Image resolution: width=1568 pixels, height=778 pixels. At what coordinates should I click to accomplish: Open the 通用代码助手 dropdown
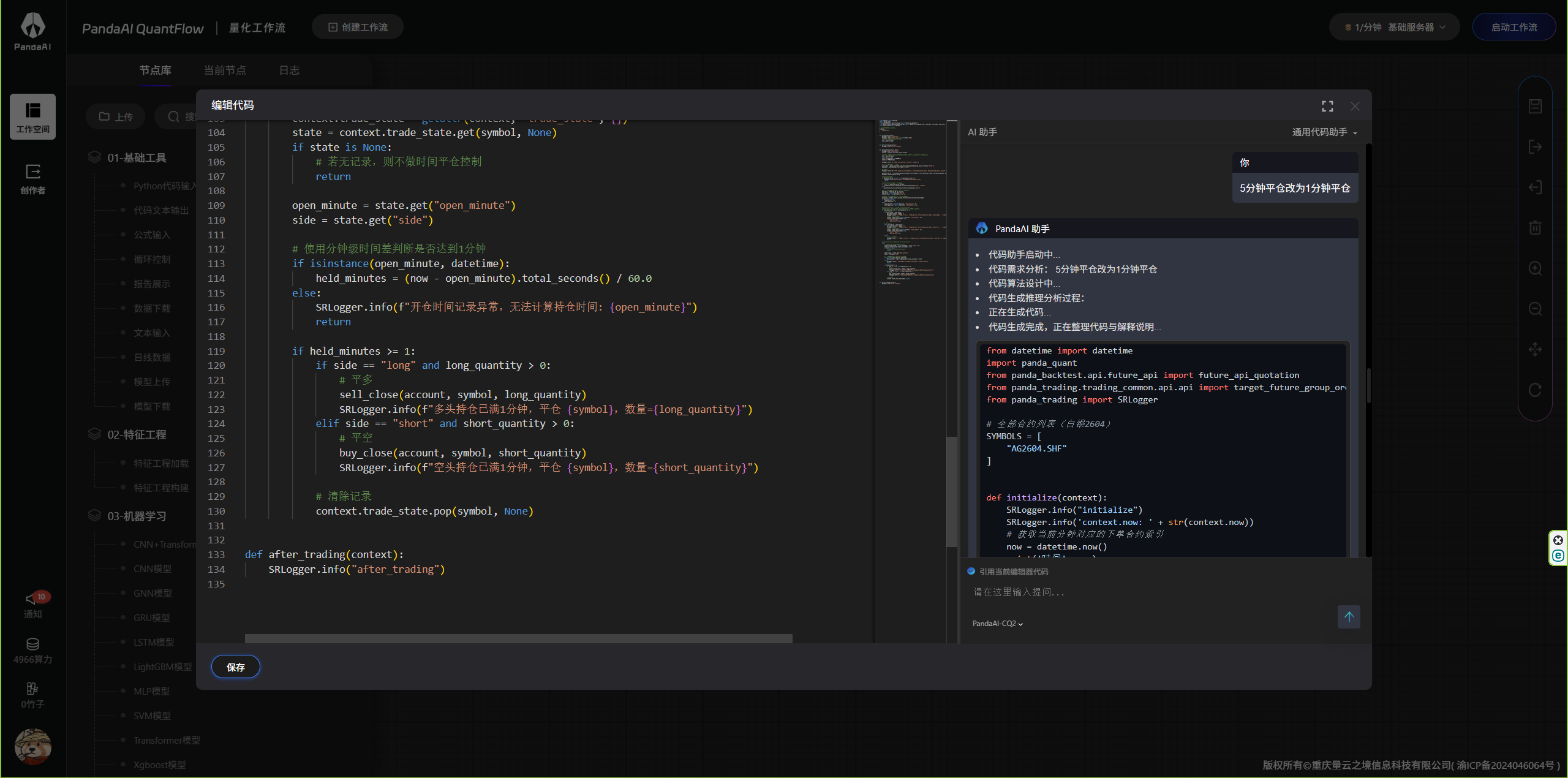1324,132
